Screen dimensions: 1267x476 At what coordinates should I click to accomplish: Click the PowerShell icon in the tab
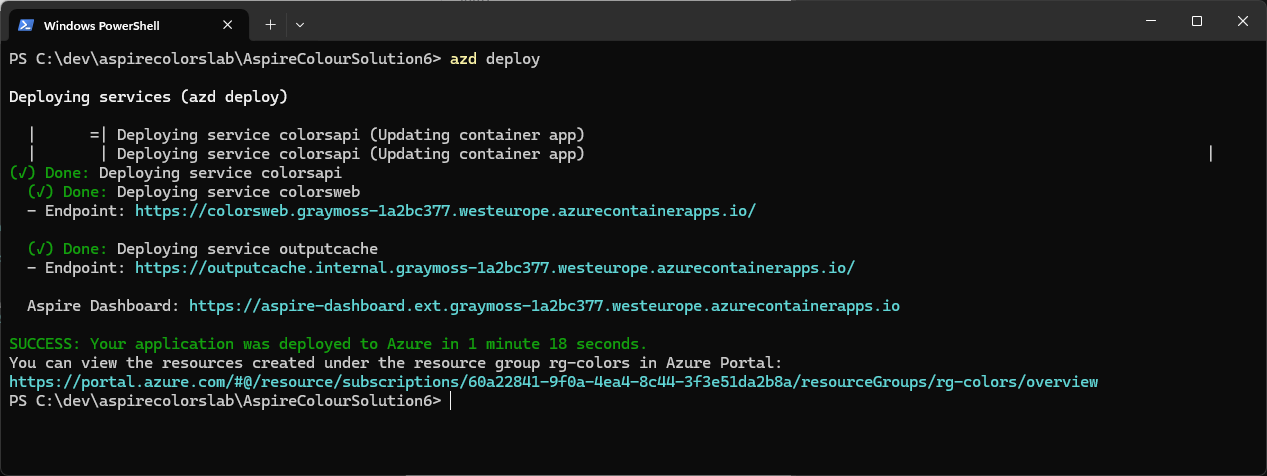[27, 25]
